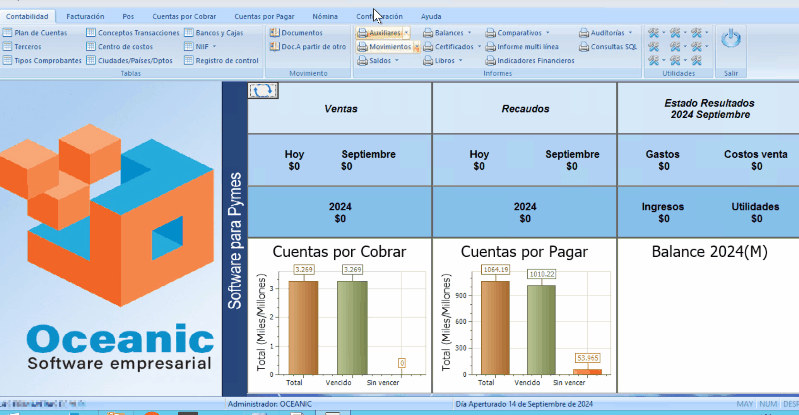This screenshot has width=799, height=415.
Task: Click Sin vencer bar in Cuentas por Pagar
Action: tap(588, 372)
